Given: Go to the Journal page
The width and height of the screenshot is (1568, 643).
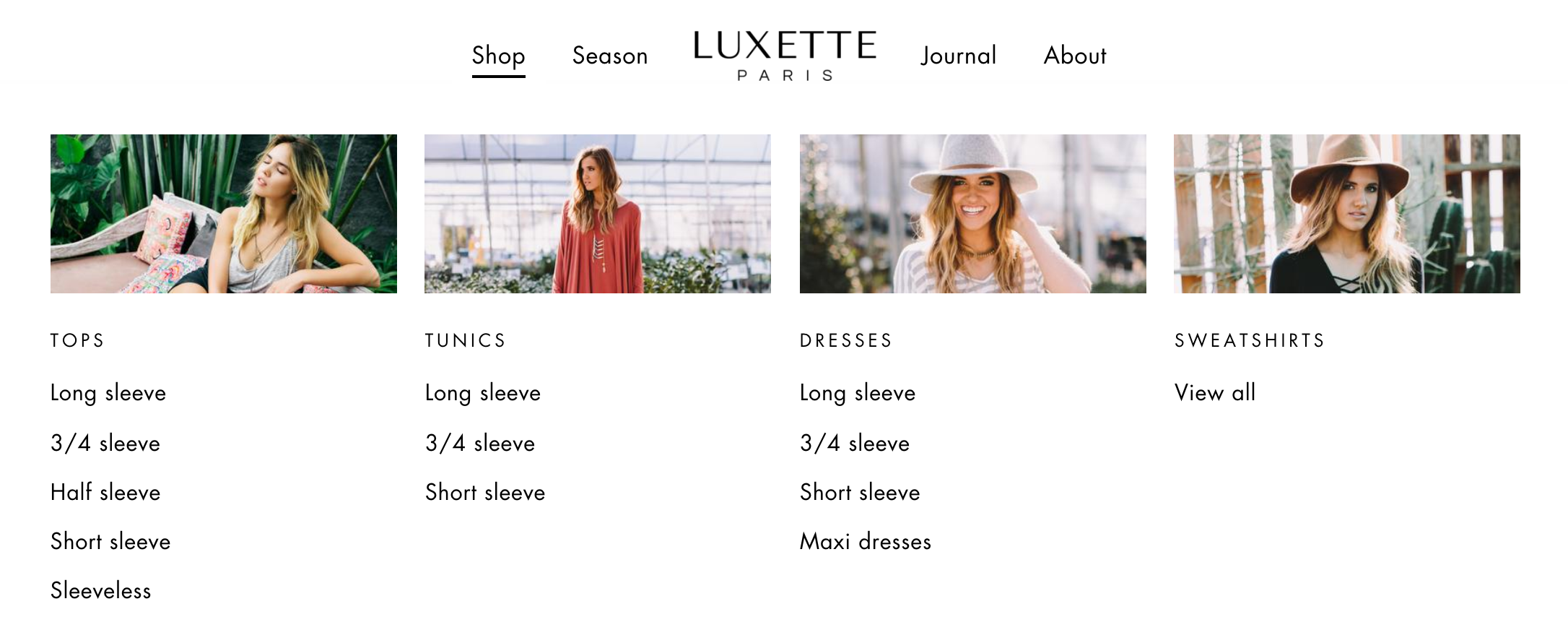Looking at the screenshot, I should 958,56.
